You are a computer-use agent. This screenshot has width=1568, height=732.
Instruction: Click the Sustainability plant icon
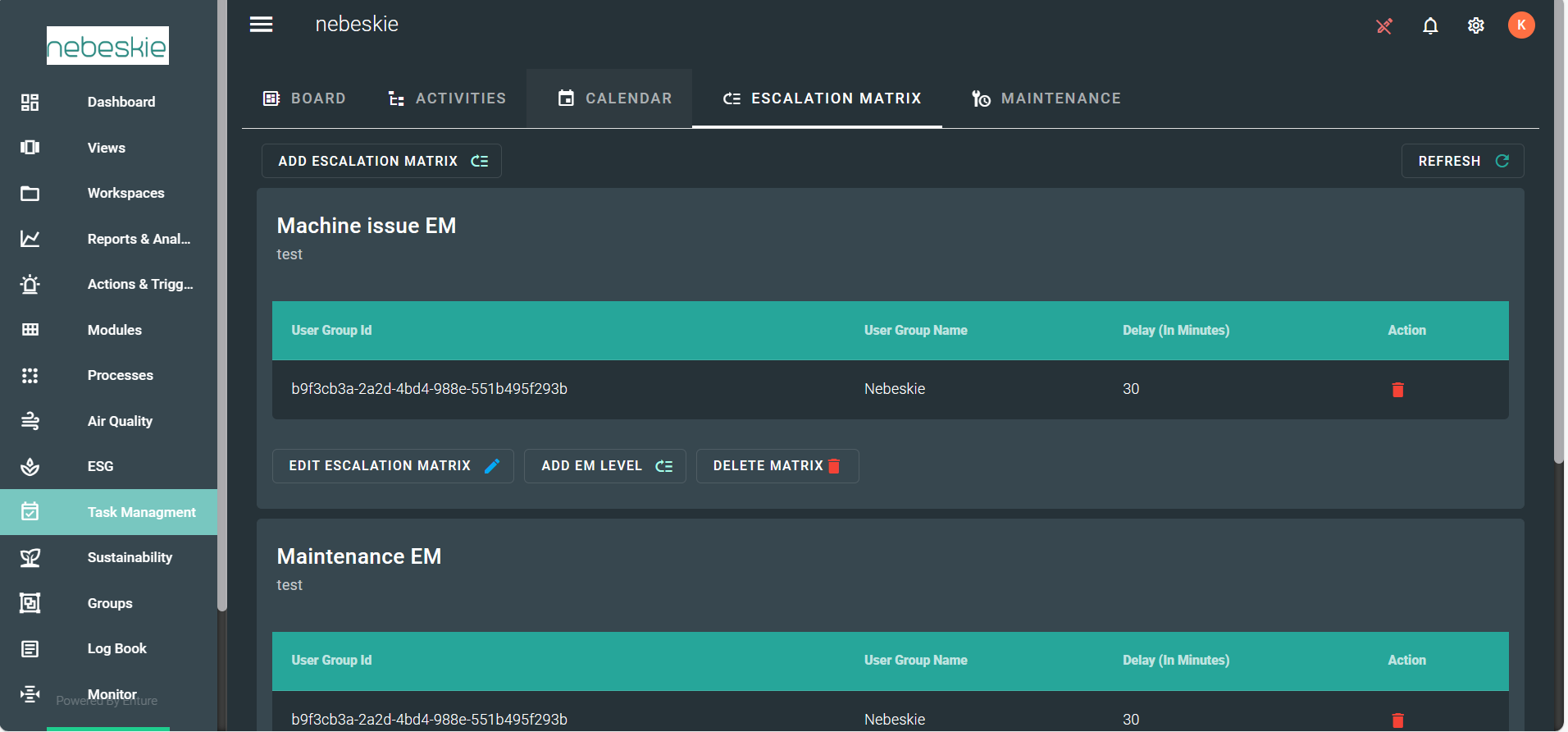(30, 558)
